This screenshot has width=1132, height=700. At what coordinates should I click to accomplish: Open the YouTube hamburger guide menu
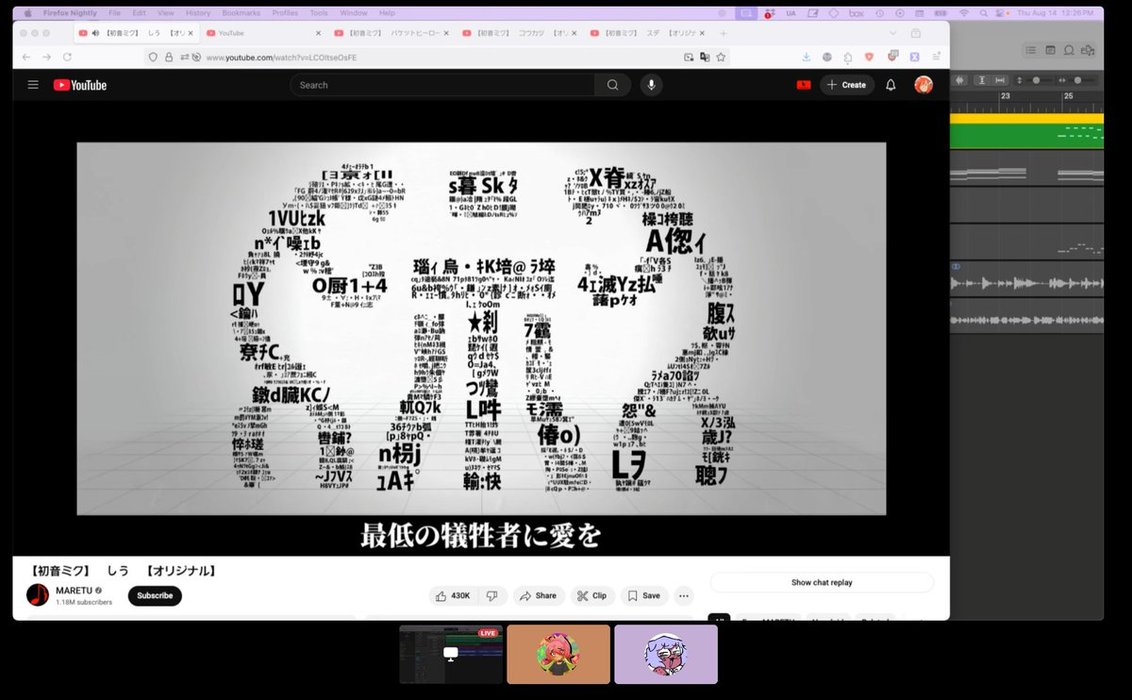[x=33, y=84]
